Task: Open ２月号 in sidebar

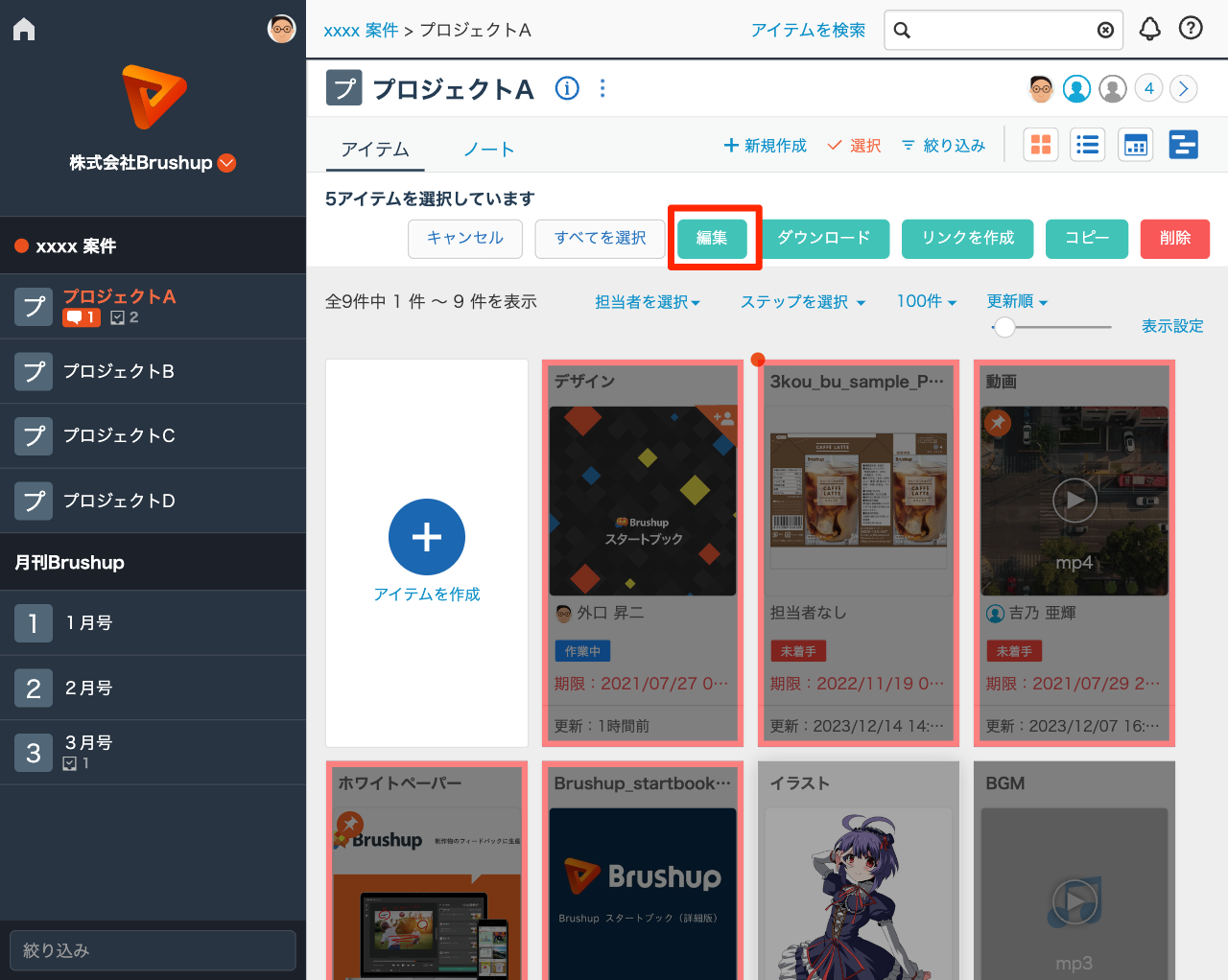Action: [153, 688]
